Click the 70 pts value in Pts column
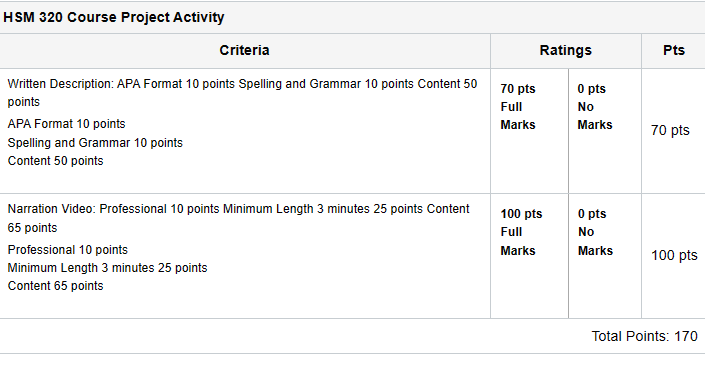705x374 pixels. 670,130
